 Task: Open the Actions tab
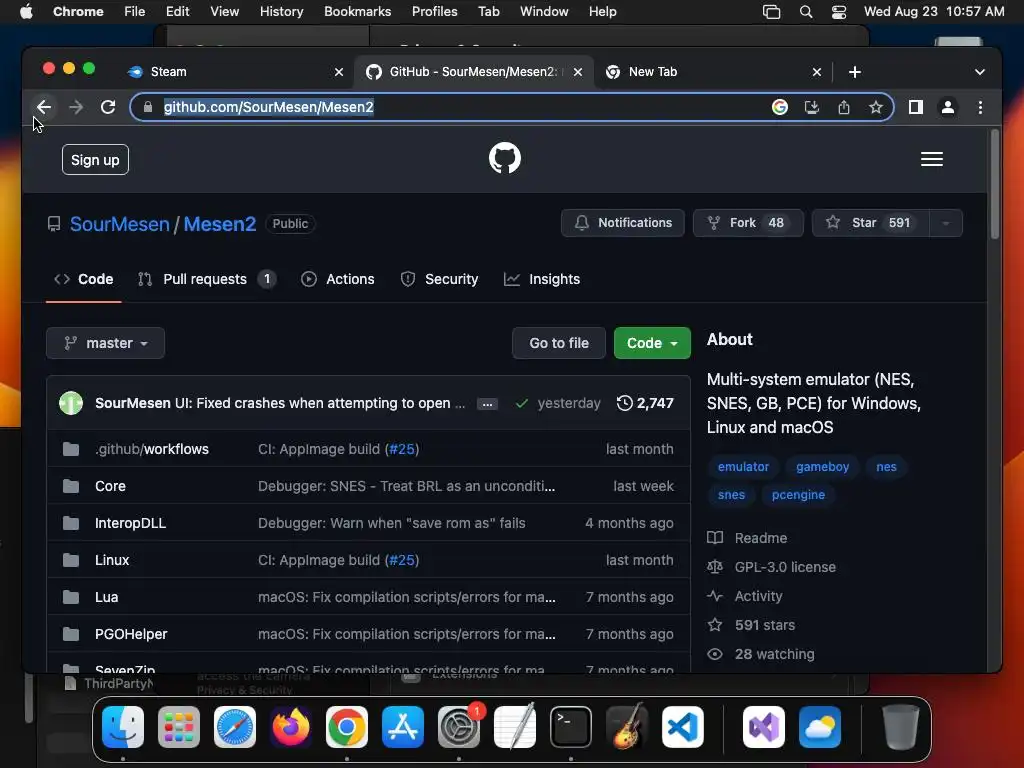pyautogui.click(x=338, y=280)
